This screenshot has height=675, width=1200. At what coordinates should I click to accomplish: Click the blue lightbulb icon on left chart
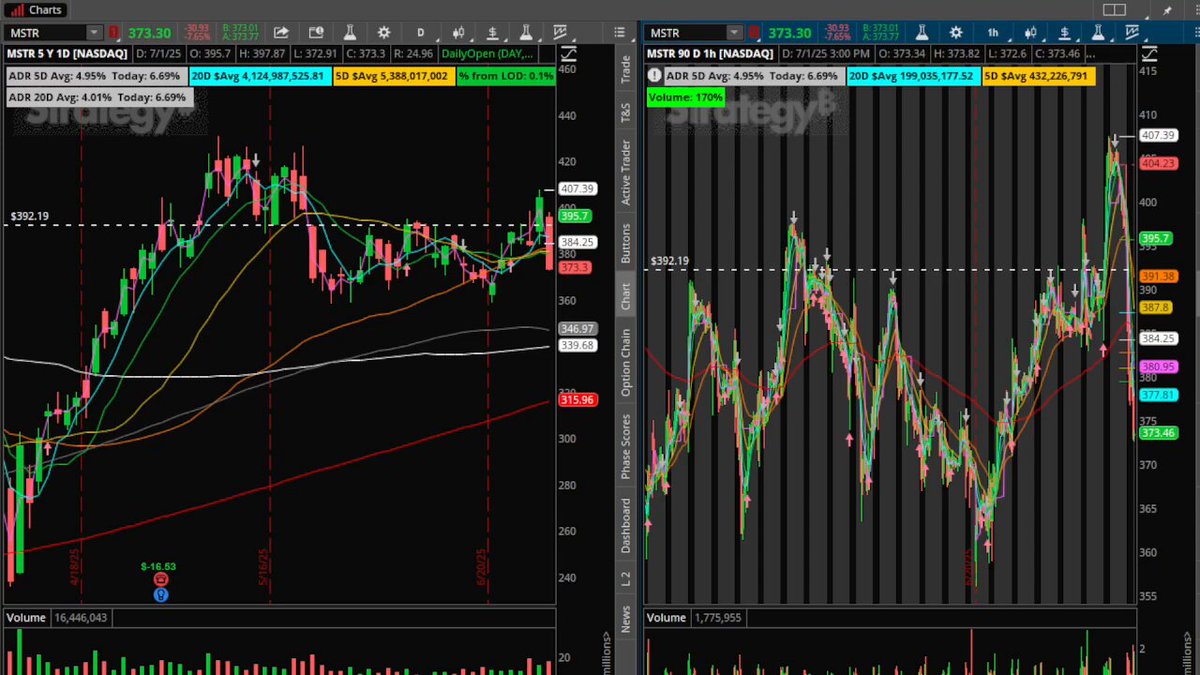[x=161, y=594]
